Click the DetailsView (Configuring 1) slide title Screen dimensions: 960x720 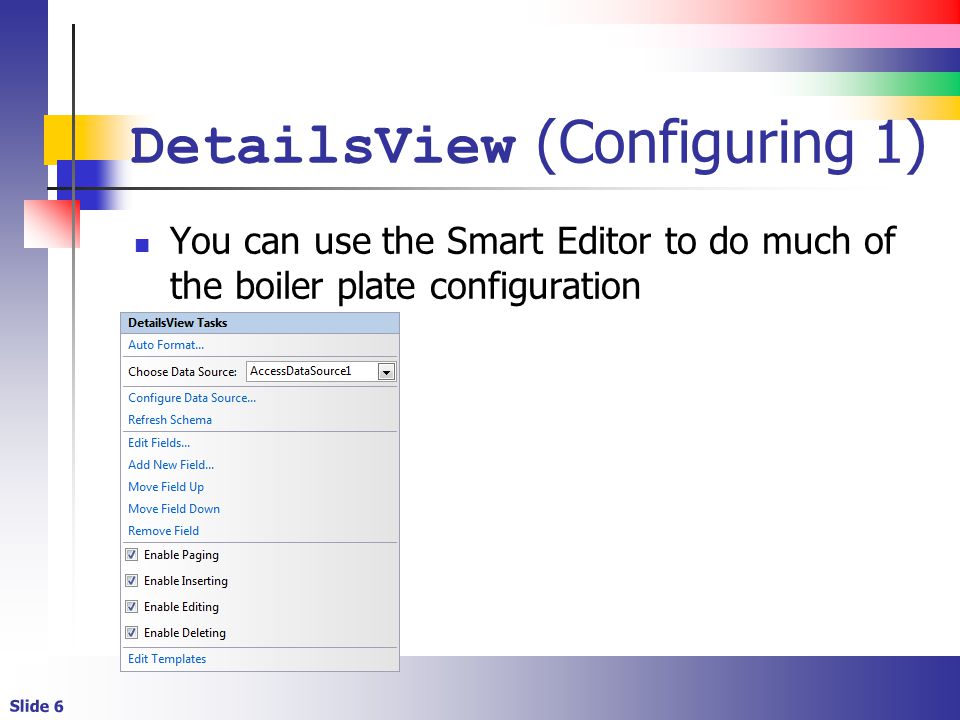point(528,146)
